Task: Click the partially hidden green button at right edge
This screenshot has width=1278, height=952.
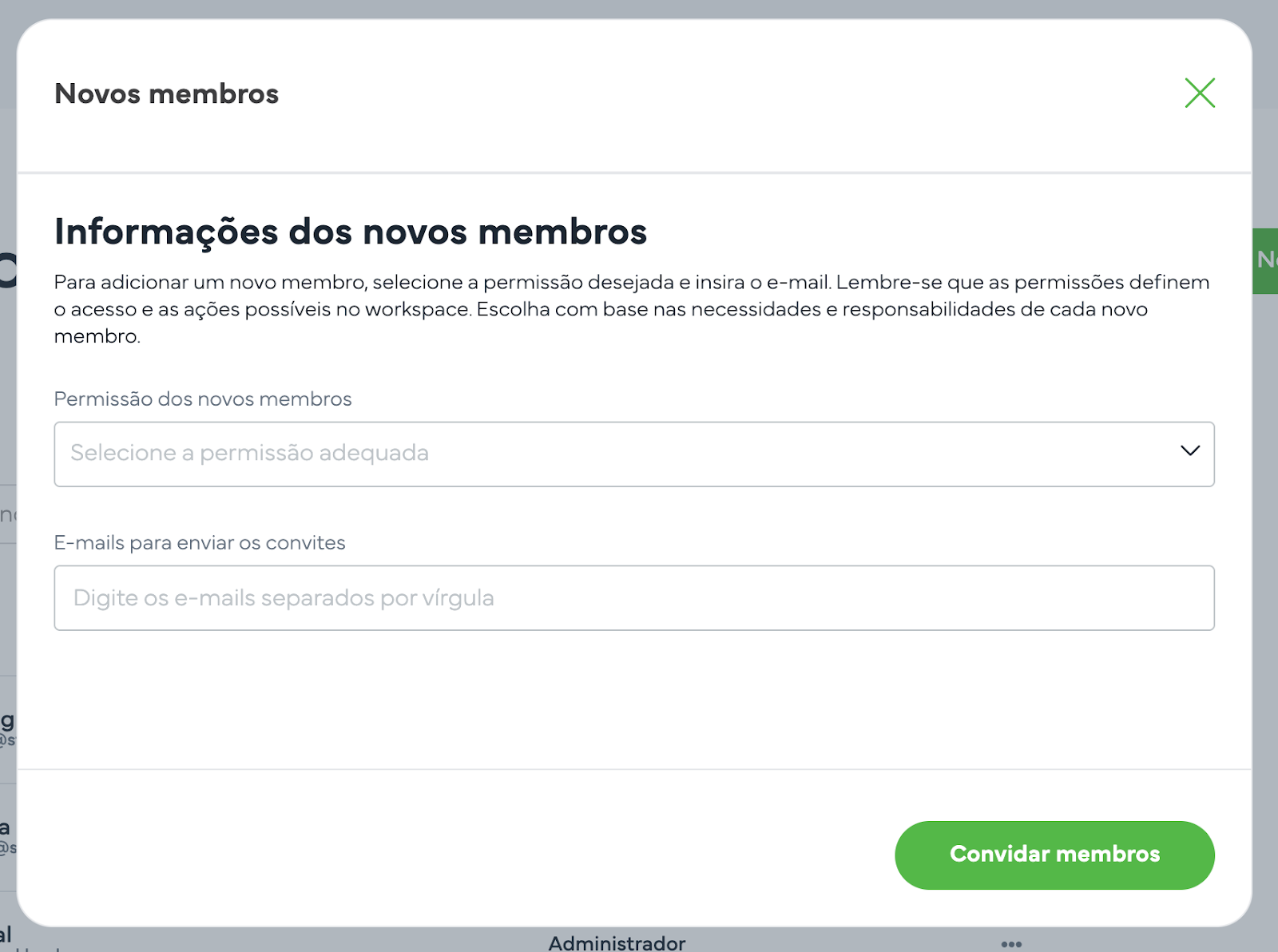Action: pos(1266,260)
